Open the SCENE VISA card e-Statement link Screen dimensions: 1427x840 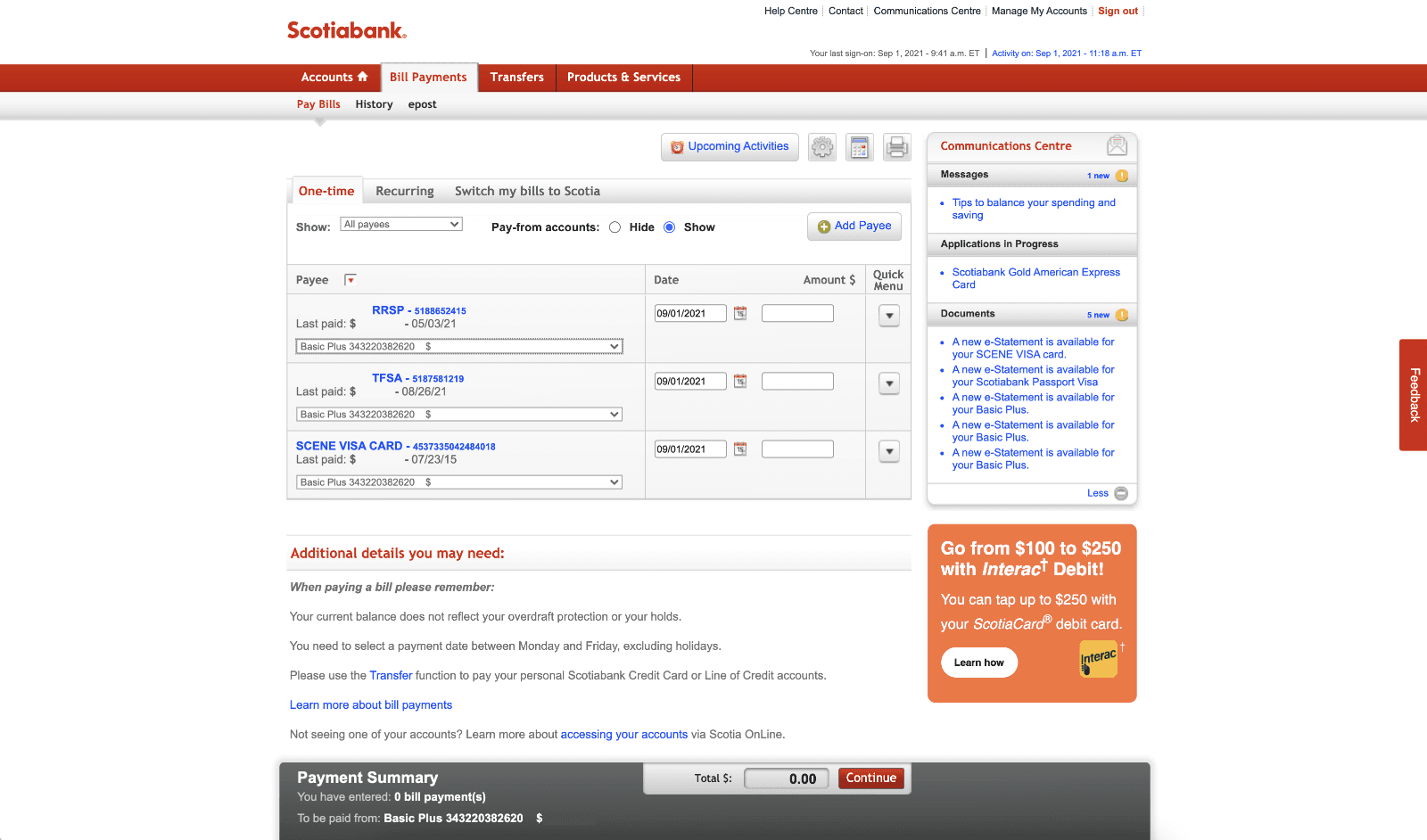coord(1033,348)
